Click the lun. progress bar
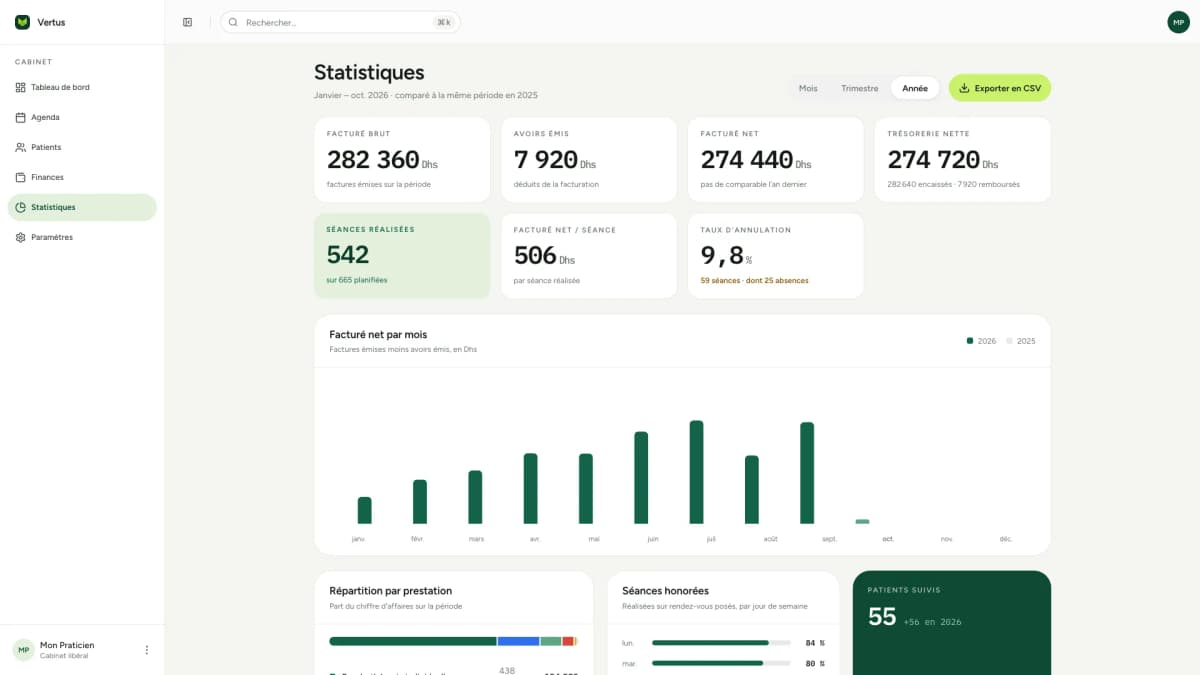This screenshot has width=1200, height=675. (721, 643)
